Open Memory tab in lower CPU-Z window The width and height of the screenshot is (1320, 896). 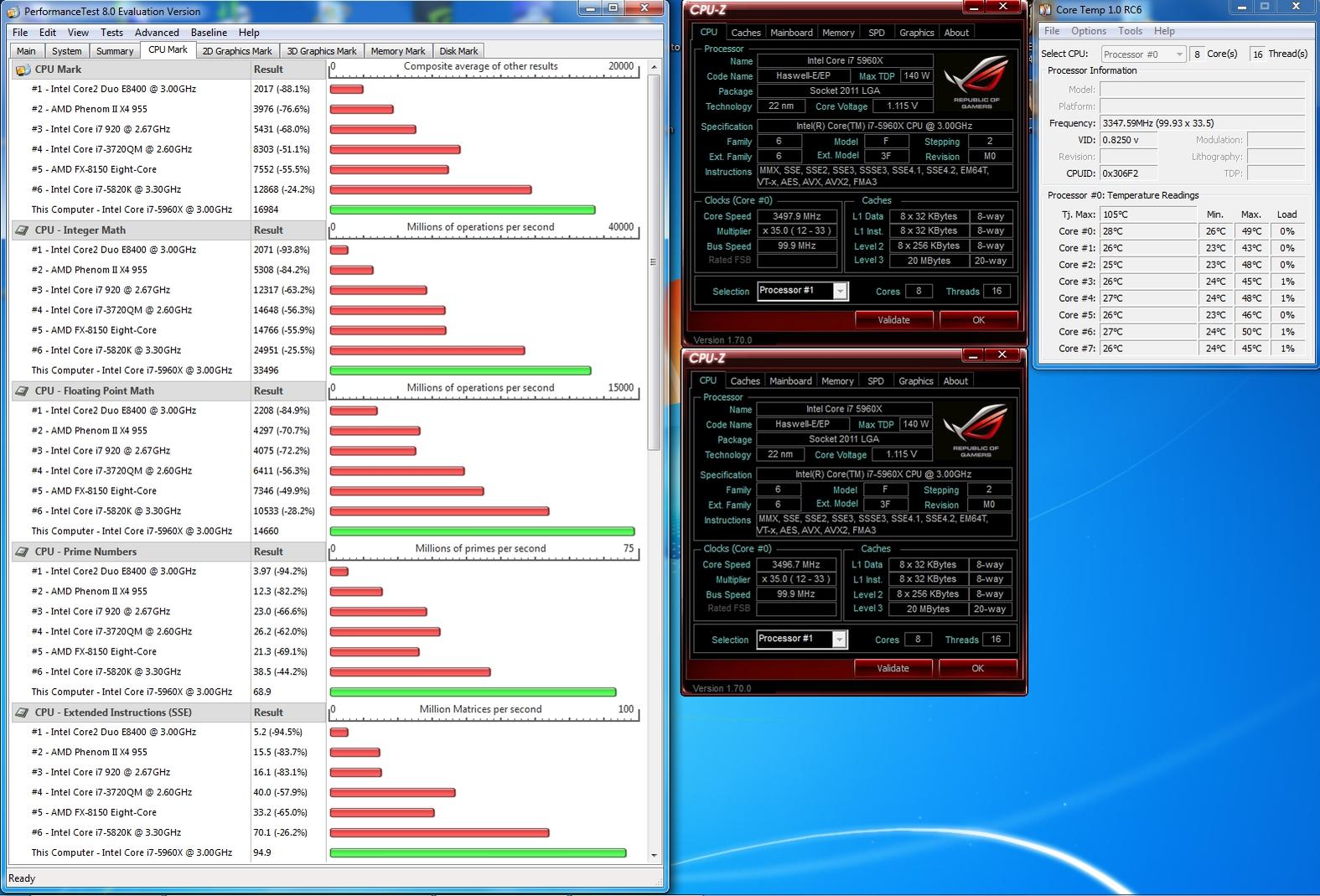click(x=837, y=381)
